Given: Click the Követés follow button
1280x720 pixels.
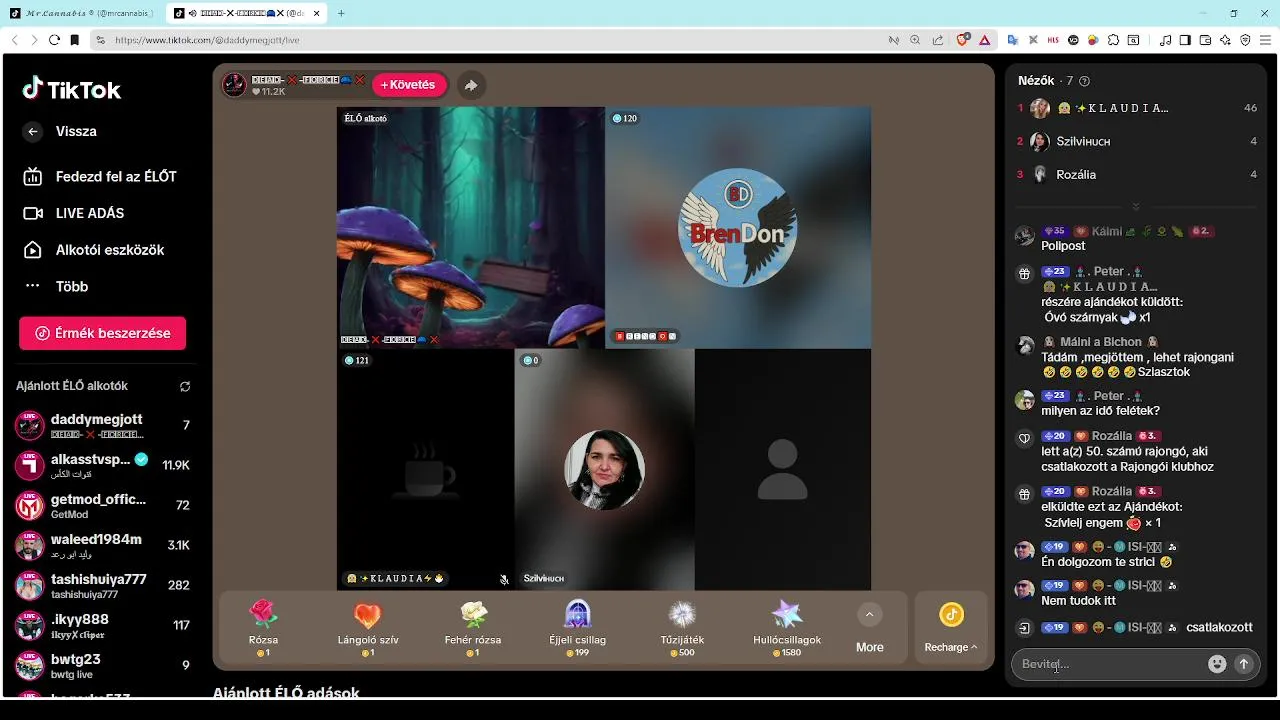Looking at the screenshot, I should point(409,85).
